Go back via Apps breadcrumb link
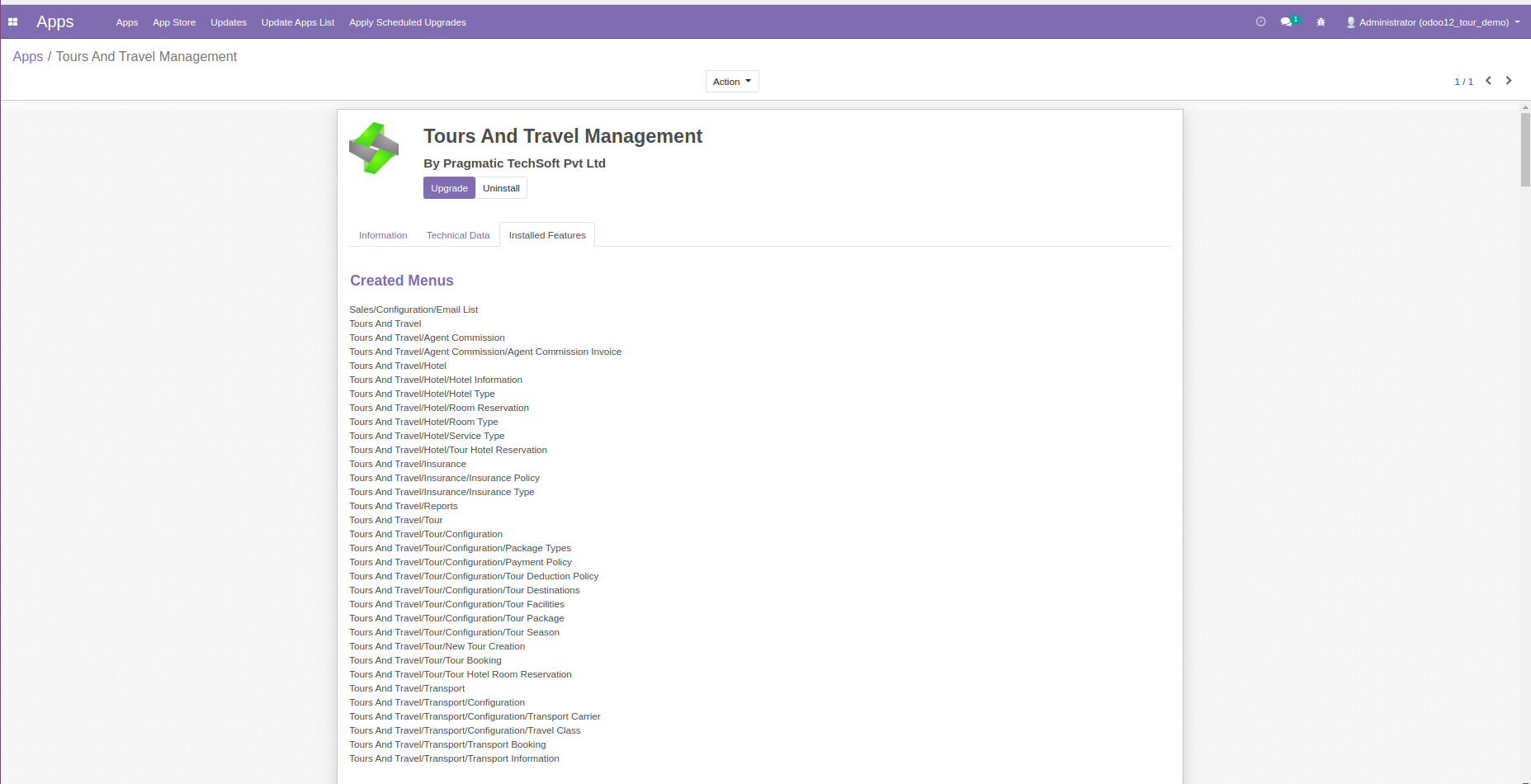 point(28,56)
